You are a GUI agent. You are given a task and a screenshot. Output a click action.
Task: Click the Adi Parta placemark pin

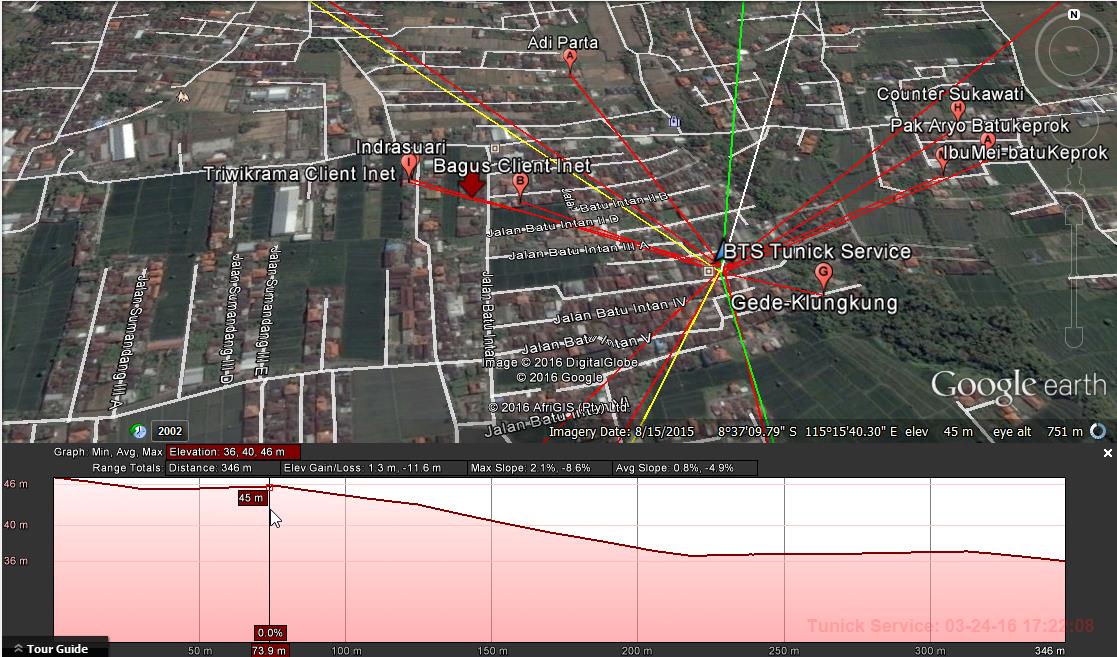569,60
